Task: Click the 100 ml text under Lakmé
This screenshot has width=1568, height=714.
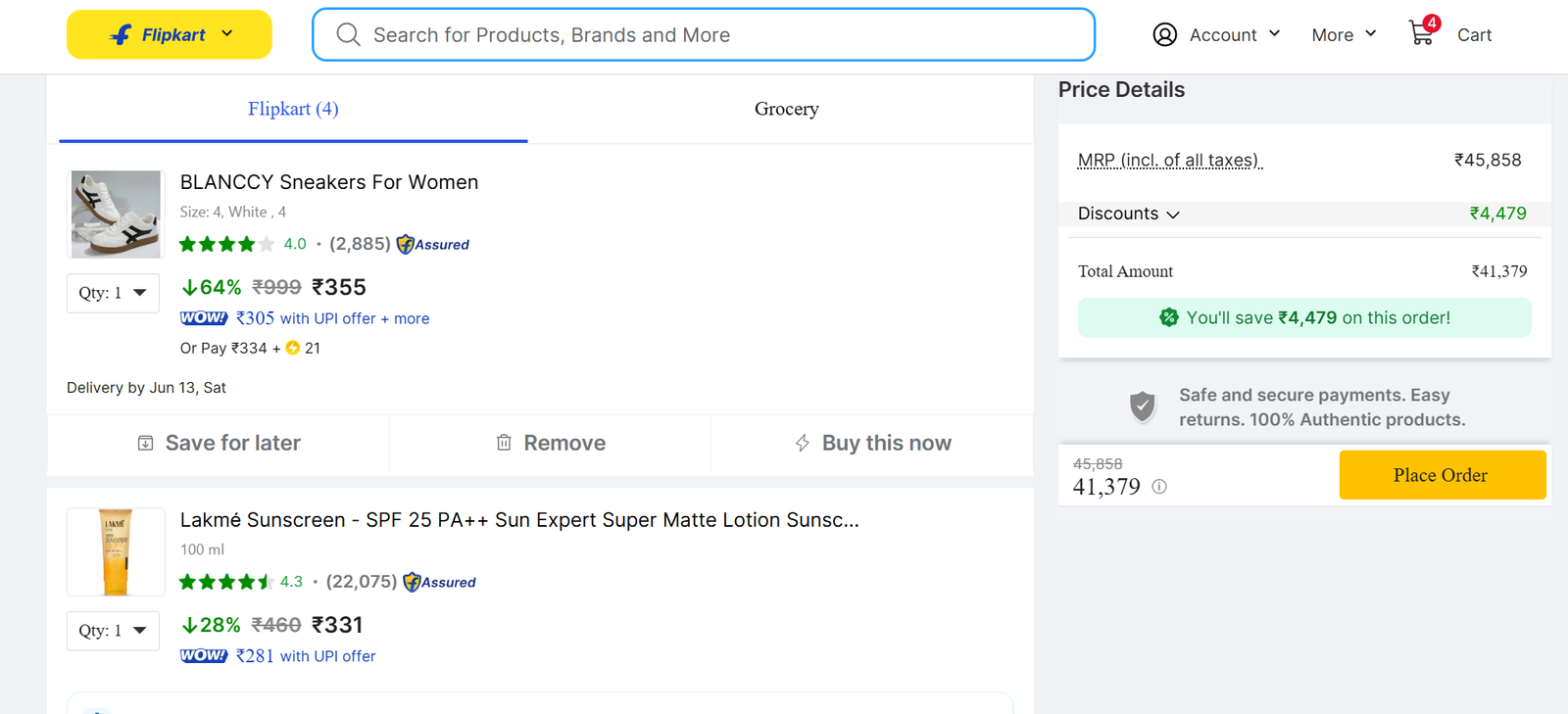Action: pos(202,549)
